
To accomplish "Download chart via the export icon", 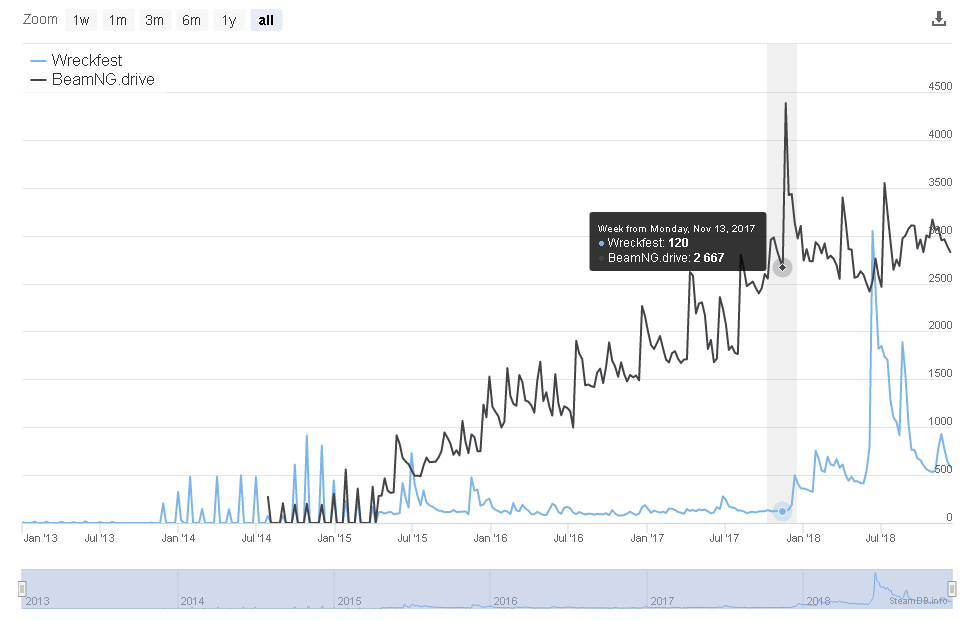I will point(938,19).
